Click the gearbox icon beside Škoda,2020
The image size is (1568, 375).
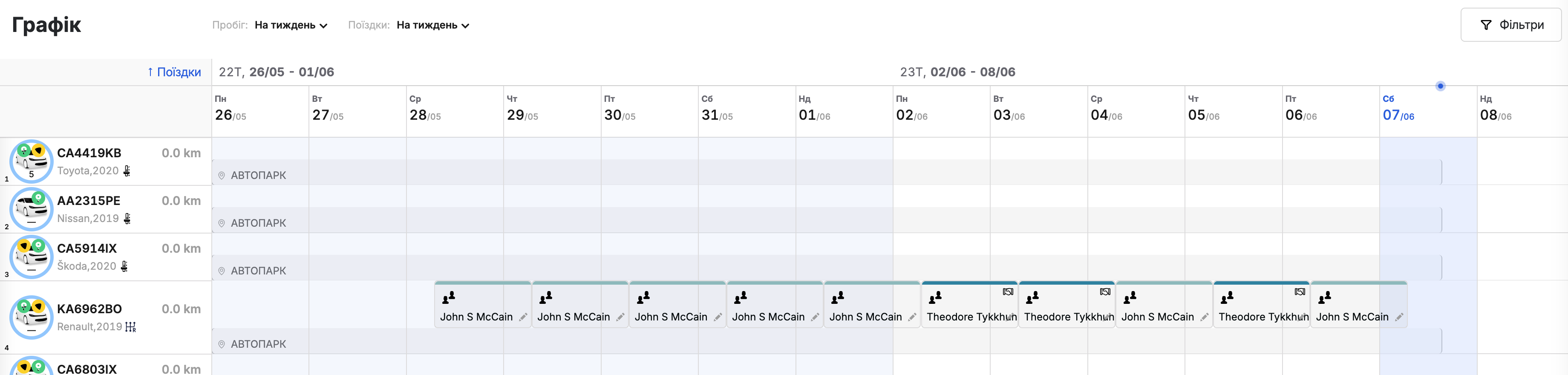tap(124, 266)
